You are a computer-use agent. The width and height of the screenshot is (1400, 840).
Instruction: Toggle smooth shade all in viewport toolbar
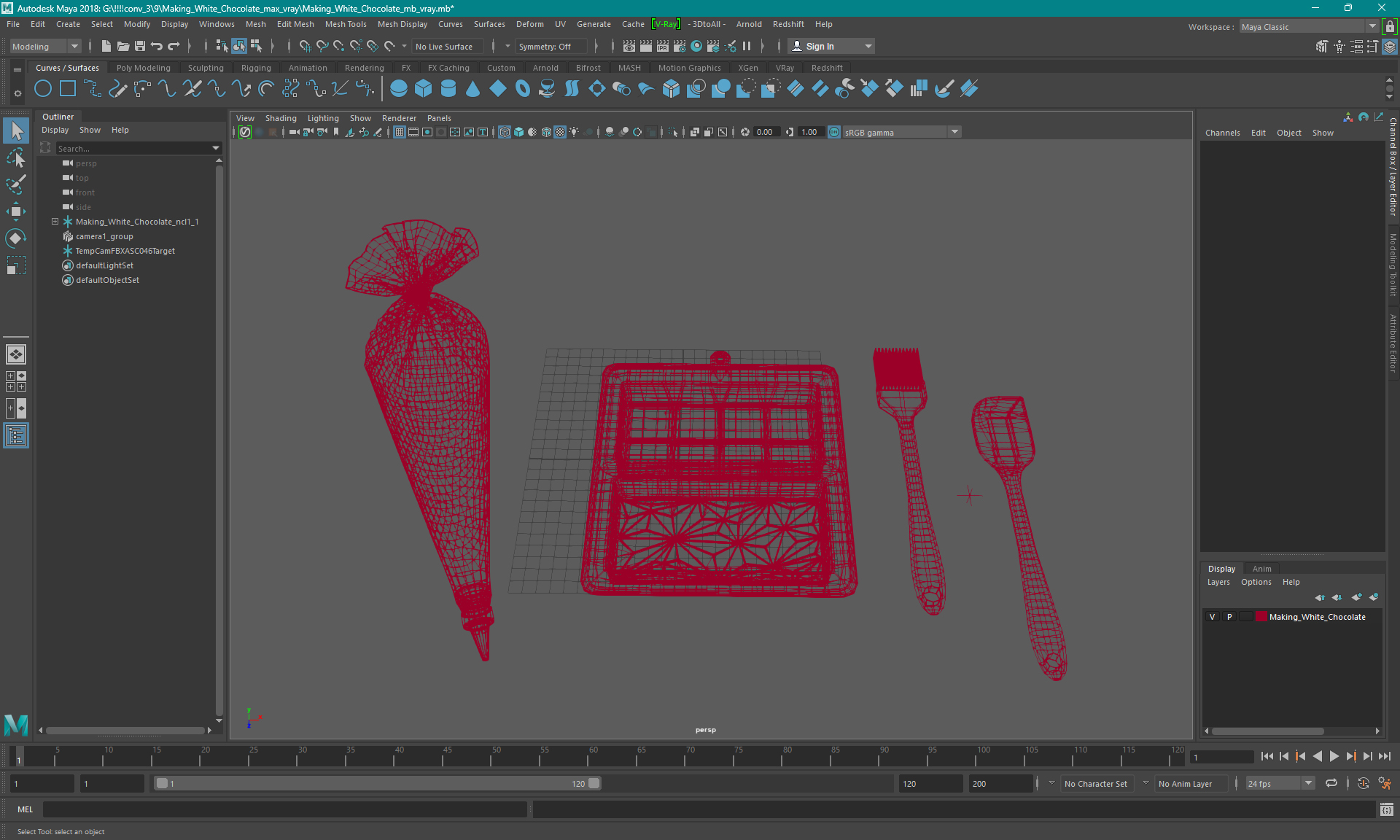point(518,132)
